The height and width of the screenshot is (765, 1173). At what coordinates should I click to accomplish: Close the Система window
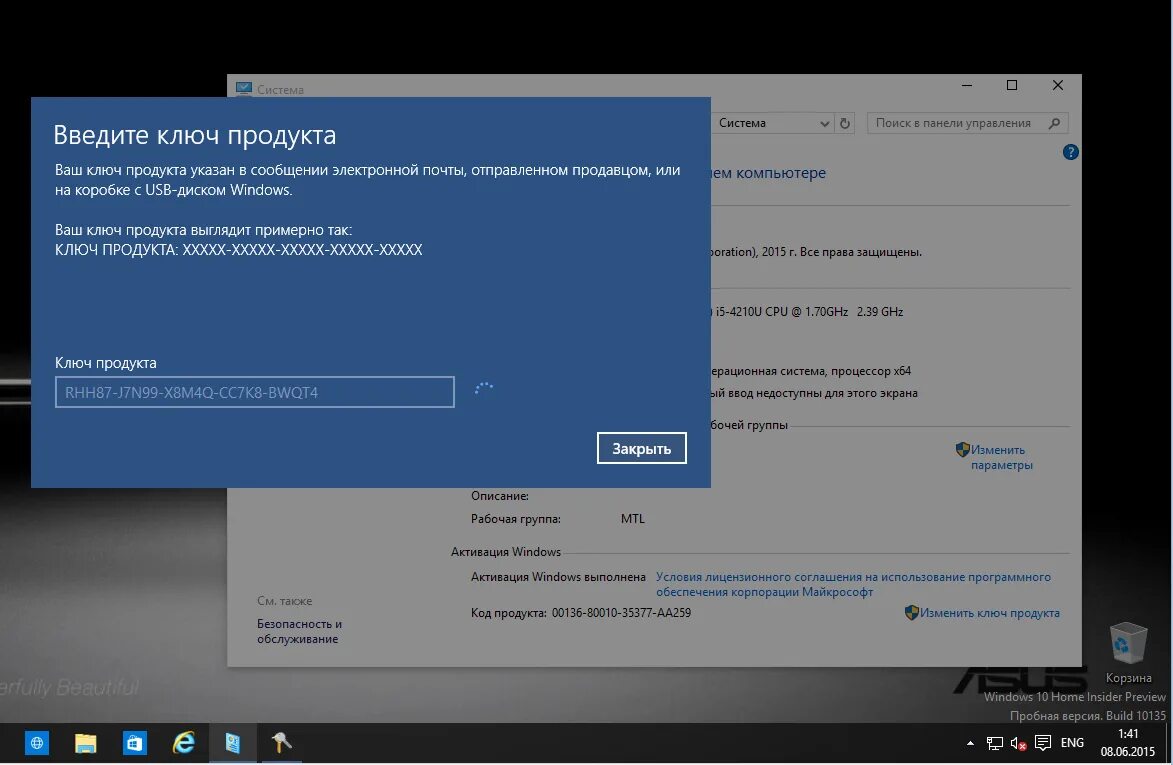pos(1057,85)
